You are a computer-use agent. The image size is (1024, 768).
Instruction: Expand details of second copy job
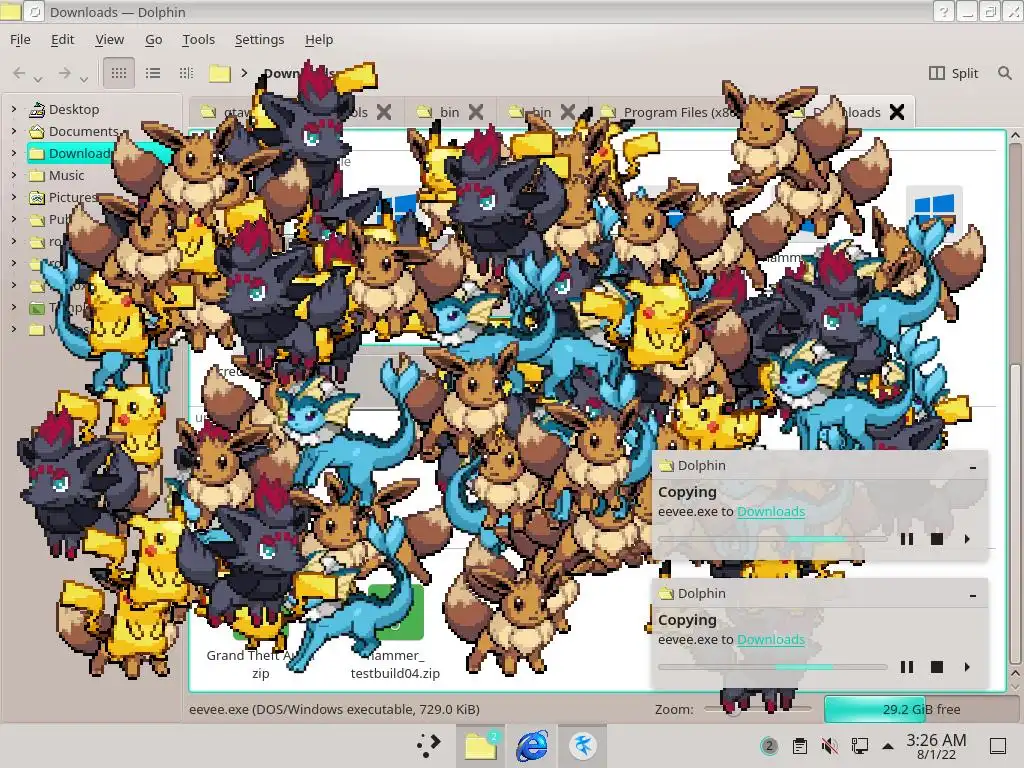click(x=967, y=667)
